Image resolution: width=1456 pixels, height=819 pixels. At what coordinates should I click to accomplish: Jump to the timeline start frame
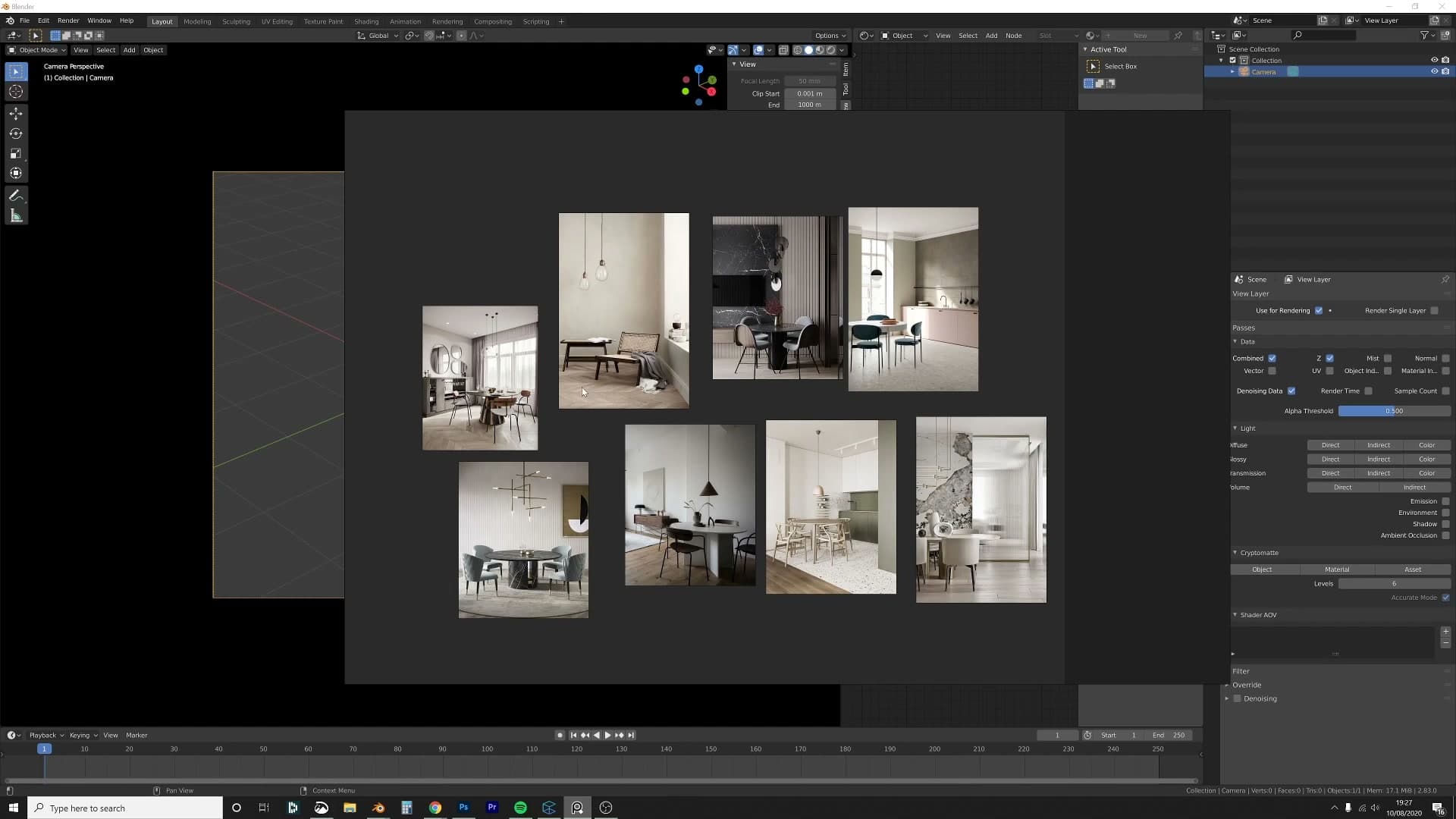click(573, 735)
